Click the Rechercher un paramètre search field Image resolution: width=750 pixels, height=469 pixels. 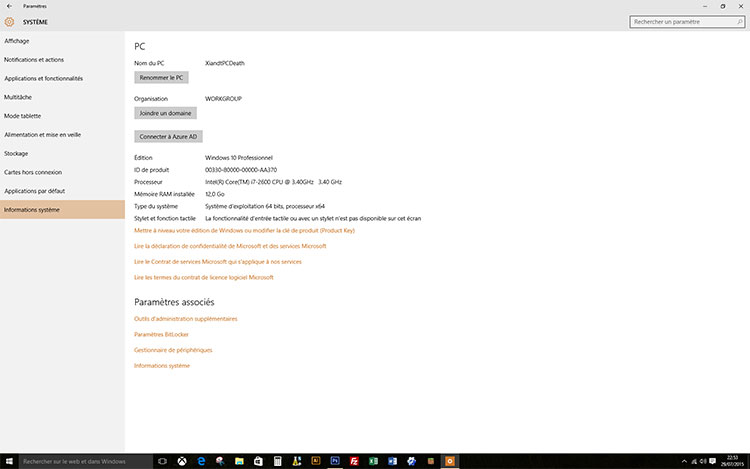coord(687,22)
